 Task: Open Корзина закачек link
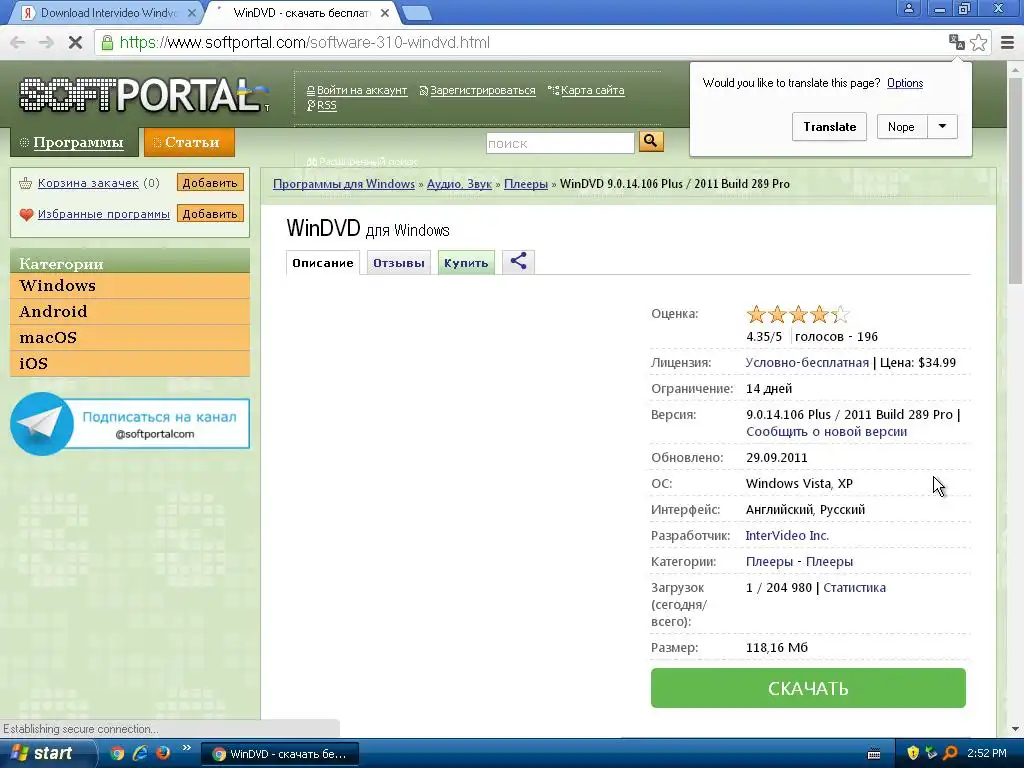point(88,183)
